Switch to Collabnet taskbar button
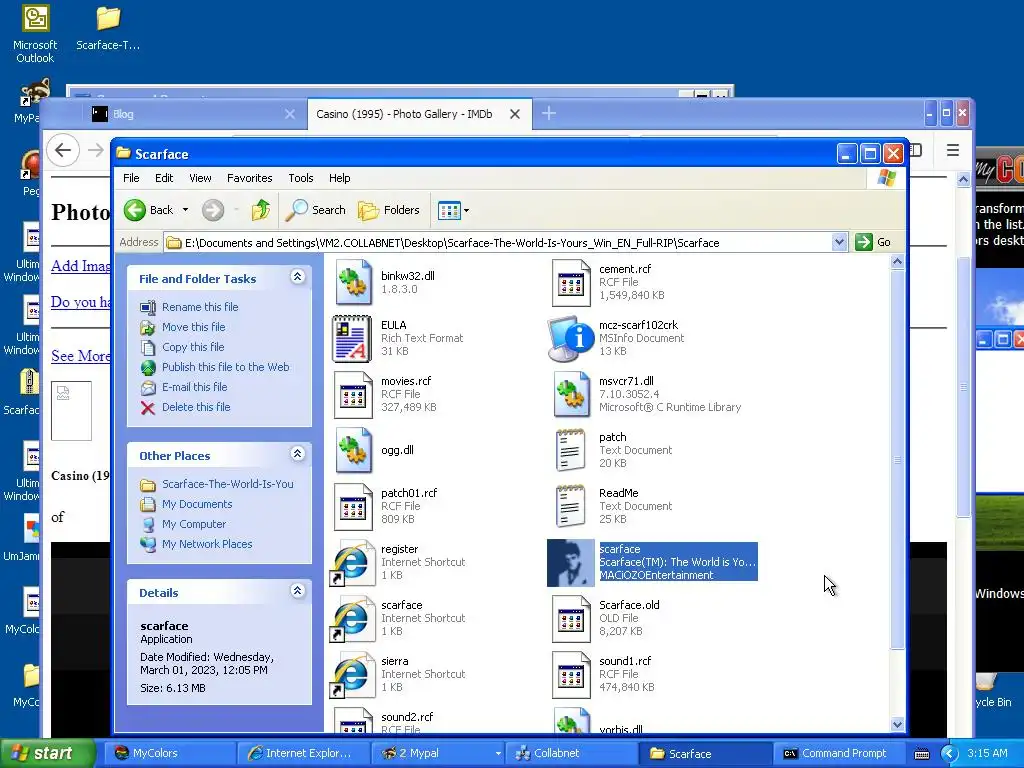The height and width of the screenshot is (768, 1024). [572, 754]
